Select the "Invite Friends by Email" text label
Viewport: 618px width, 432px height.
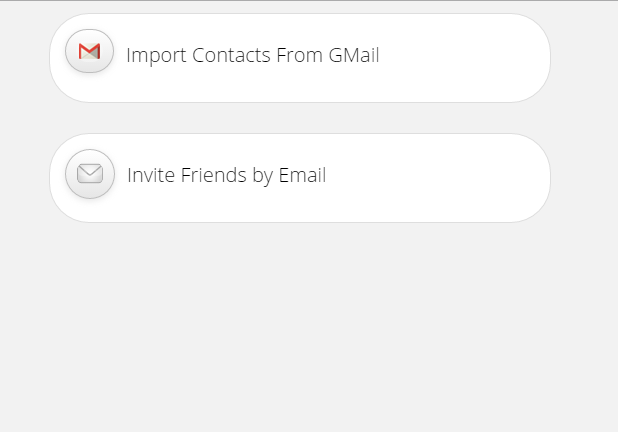point(226,176)
